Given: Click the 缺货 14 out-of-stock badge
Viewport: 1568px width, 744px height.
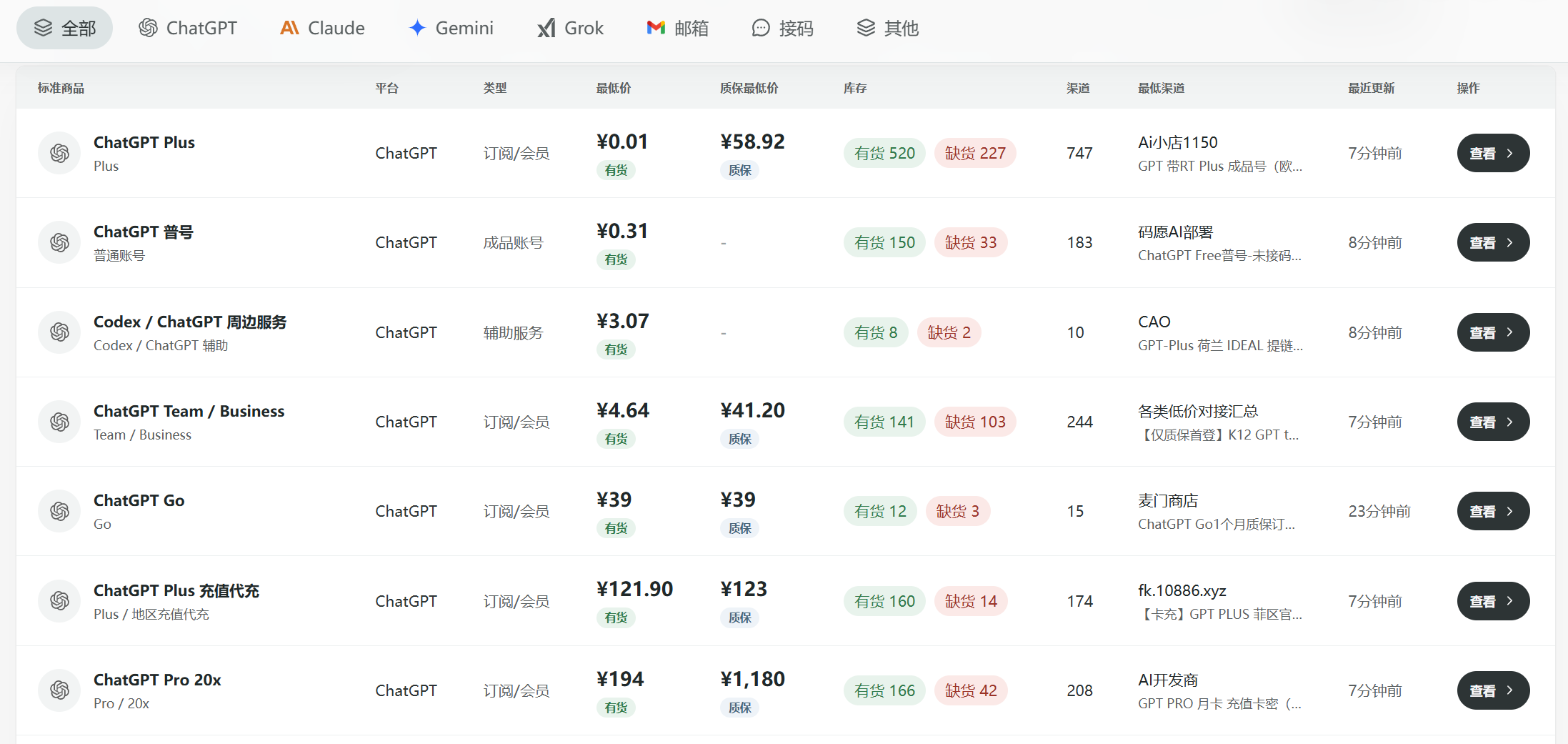Looking at the screenshot, I should point(971,601).
